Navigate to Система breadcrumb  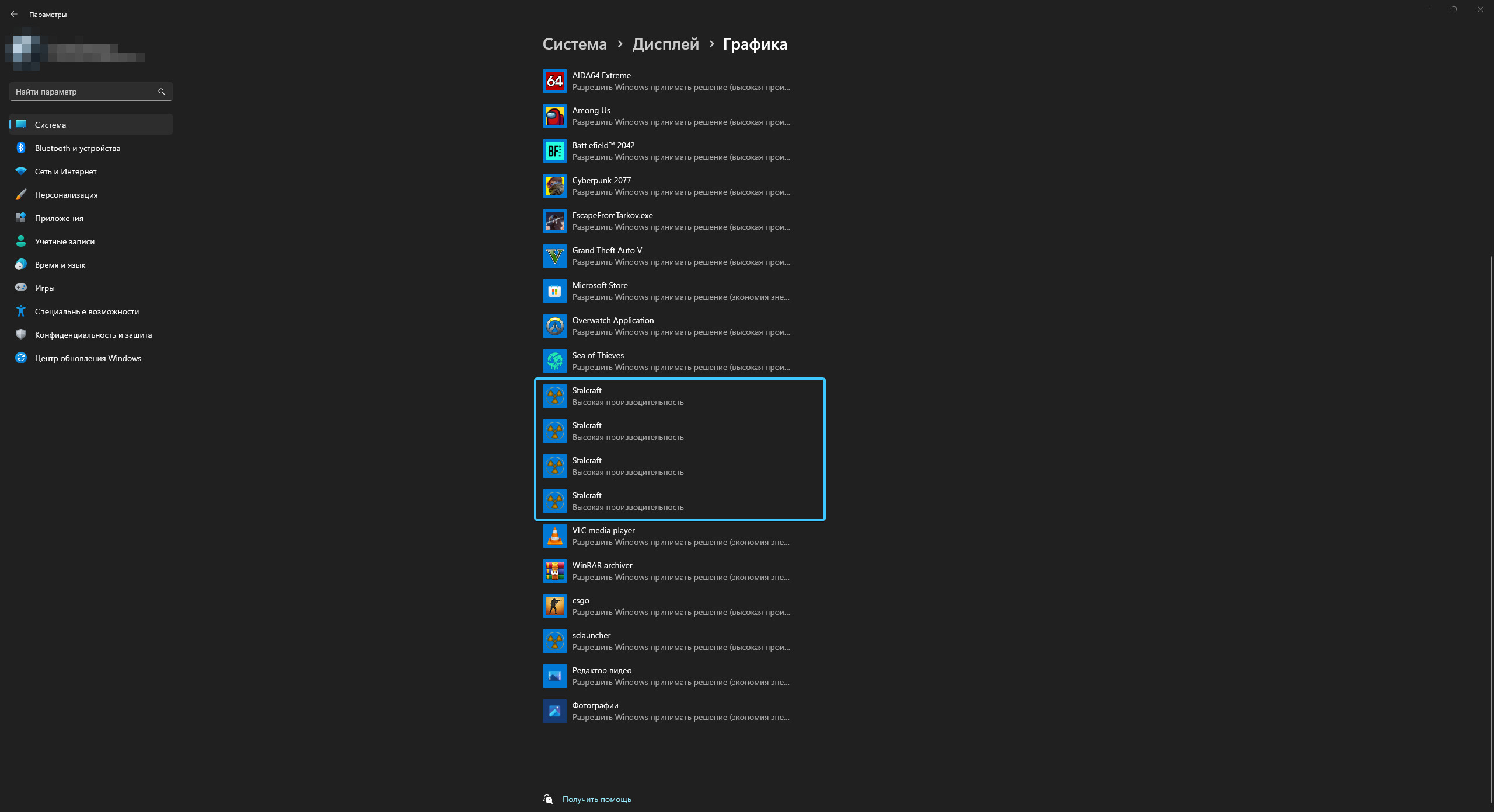(x=574, y=44)
